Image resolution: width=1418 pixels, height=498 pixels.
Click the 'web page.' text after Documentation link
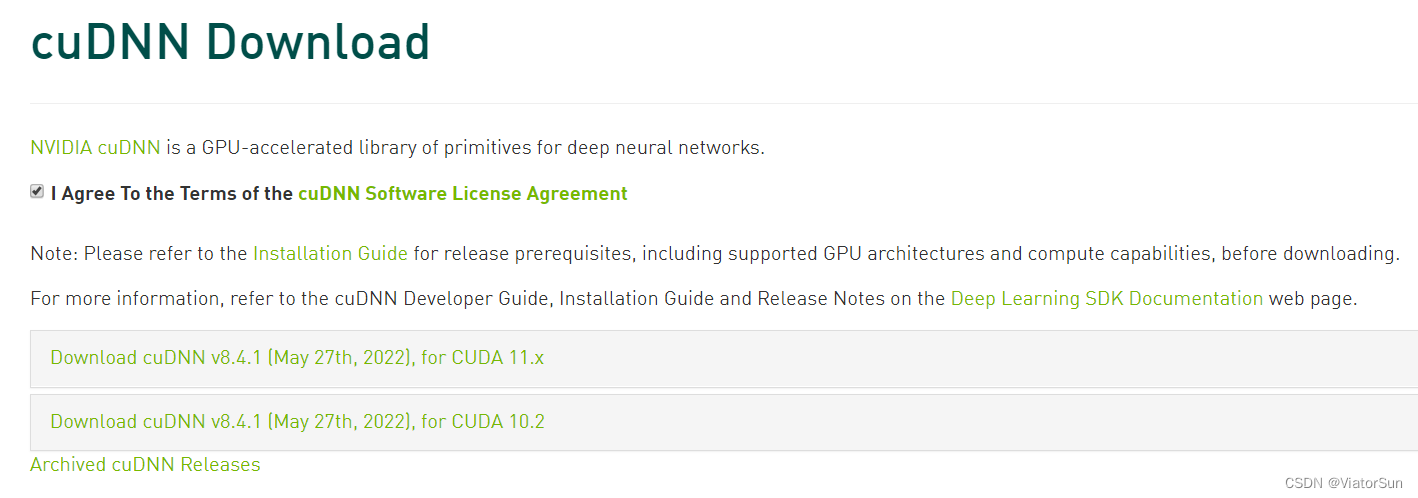[x=1312, y=298]
